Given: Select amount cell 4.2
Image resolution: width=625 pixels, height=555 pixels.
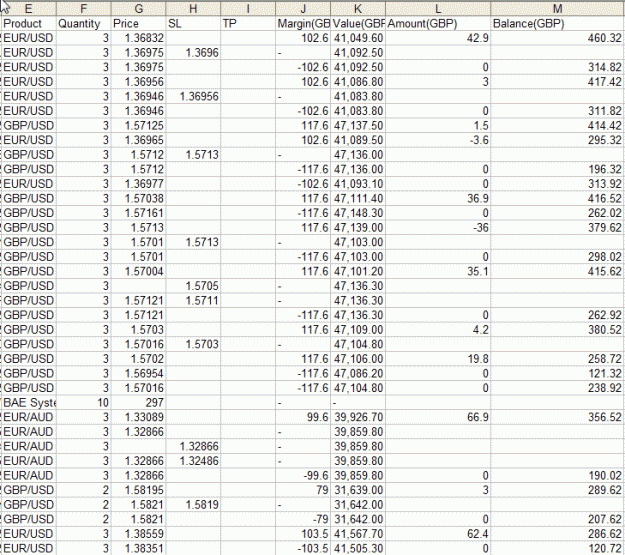Looking at the screenshot, I should (x=438, y=330).
